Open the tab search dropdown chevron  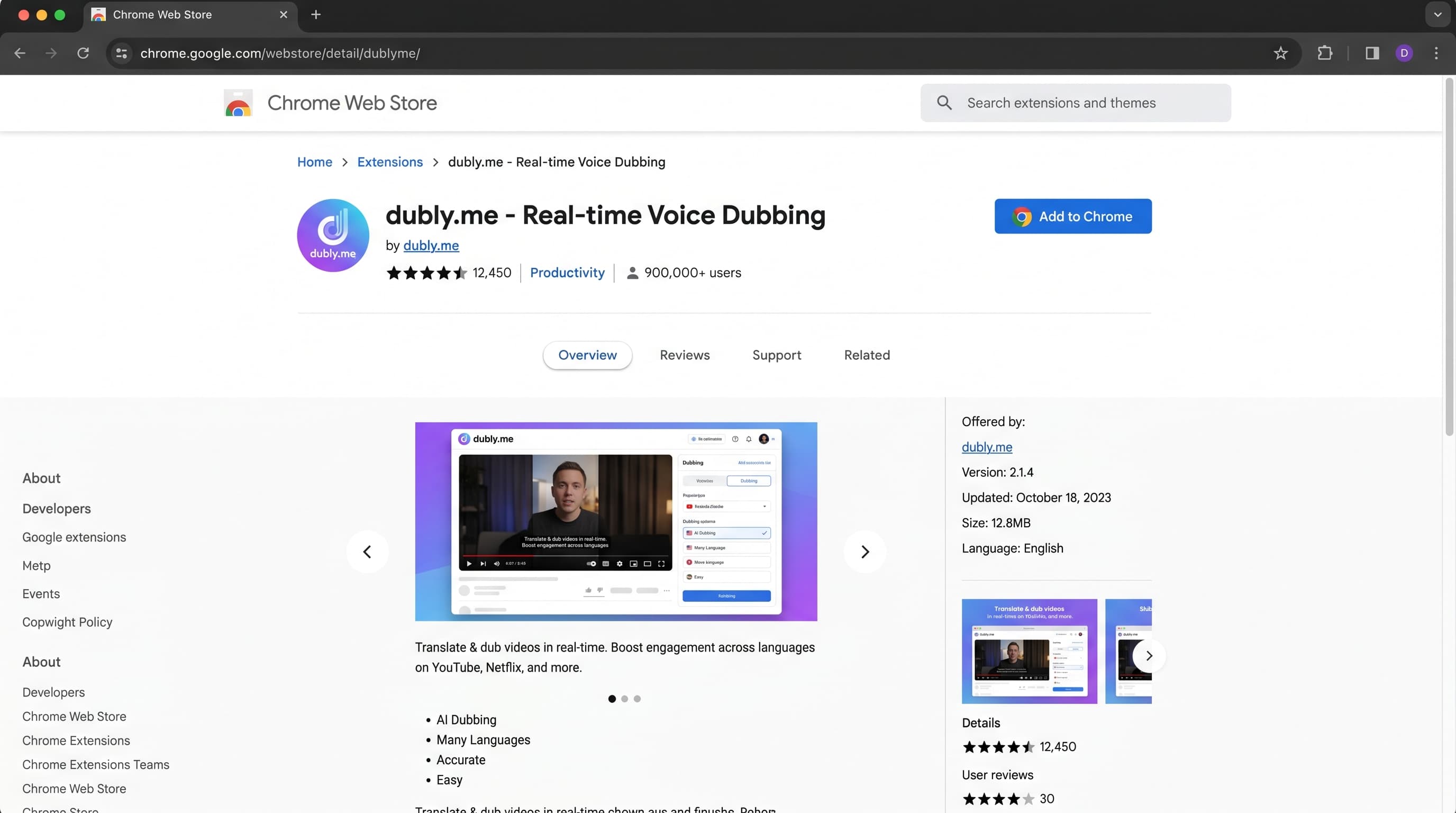1437,15
